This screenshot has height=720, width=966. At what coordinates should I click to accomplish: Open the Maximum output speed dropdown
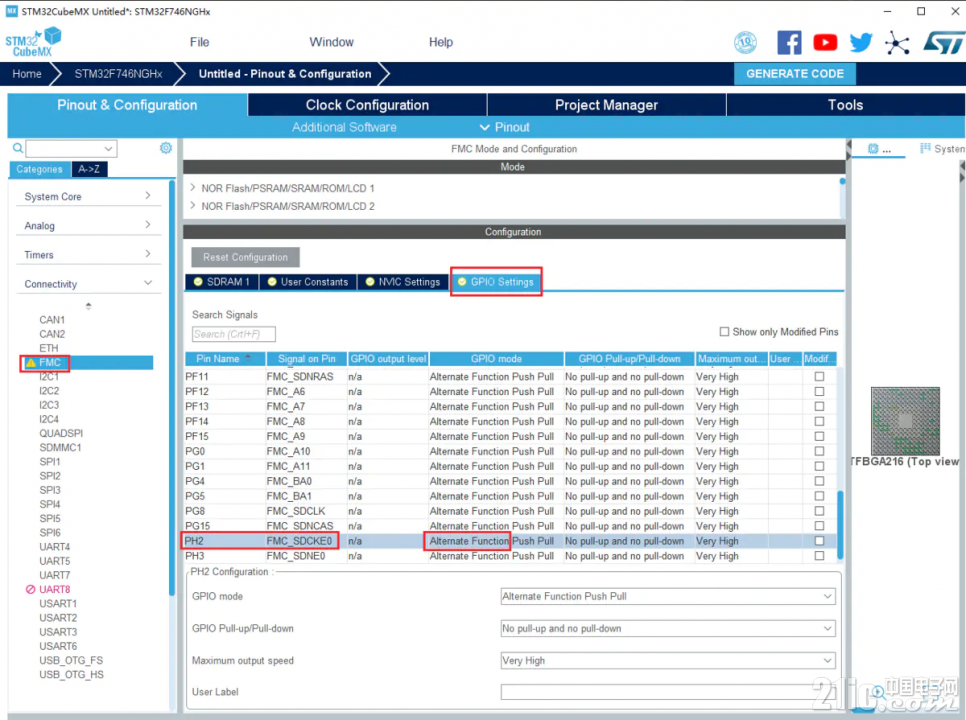click(668, 660)
